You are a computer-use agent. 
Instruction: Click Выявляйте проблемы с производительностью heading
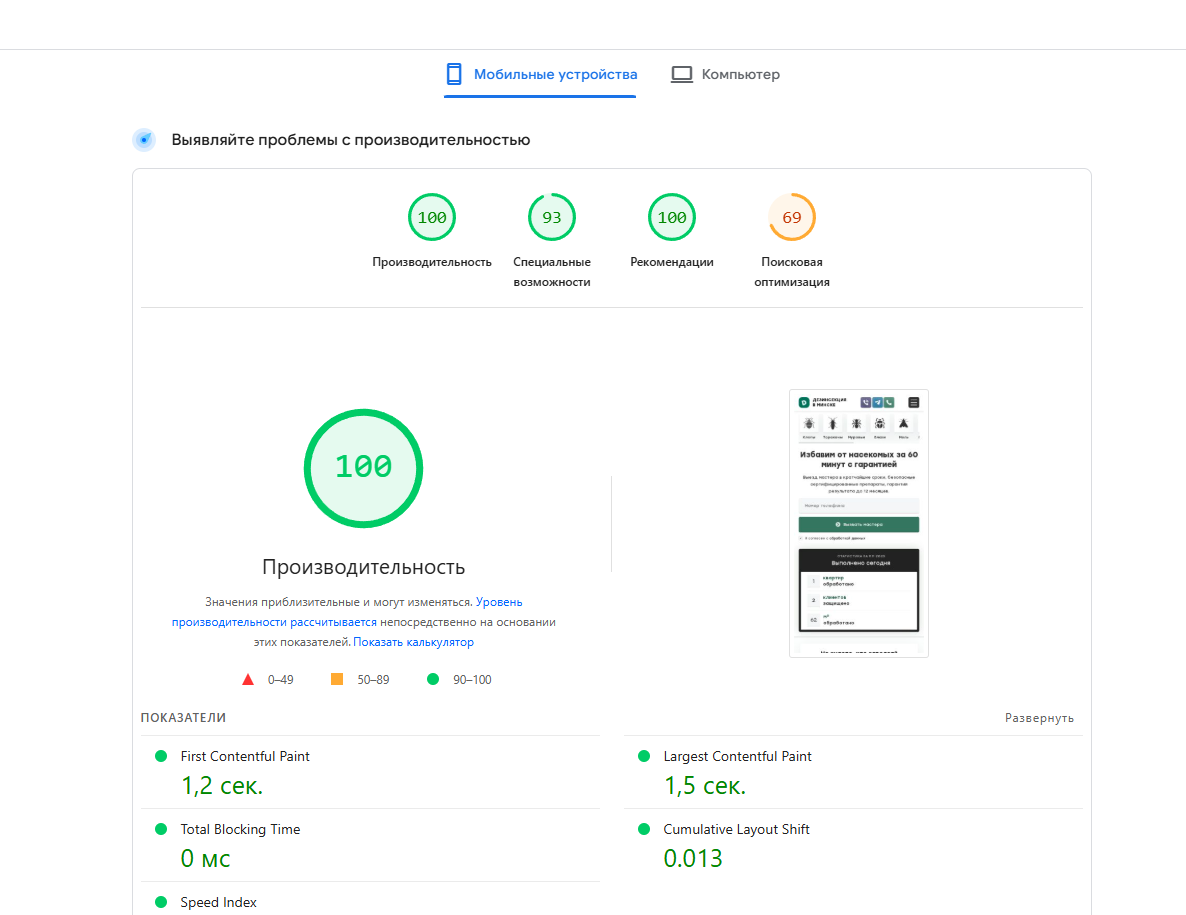(350, 140)
